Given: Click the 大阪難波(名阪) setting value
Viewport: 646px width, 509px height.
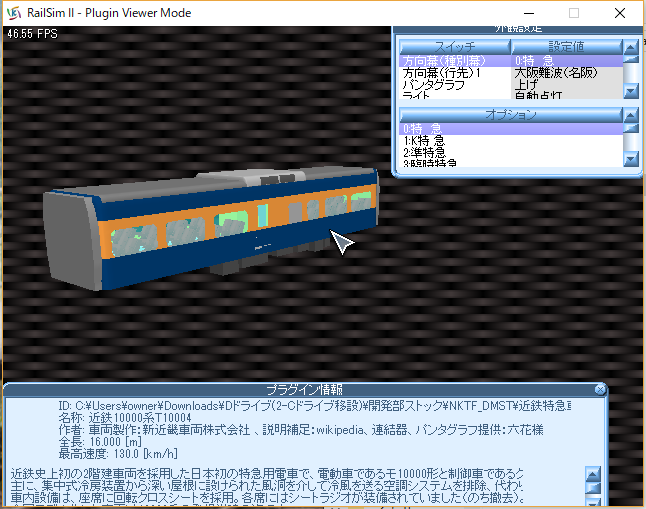Looking at the screenshot, I should coord(556,73).
